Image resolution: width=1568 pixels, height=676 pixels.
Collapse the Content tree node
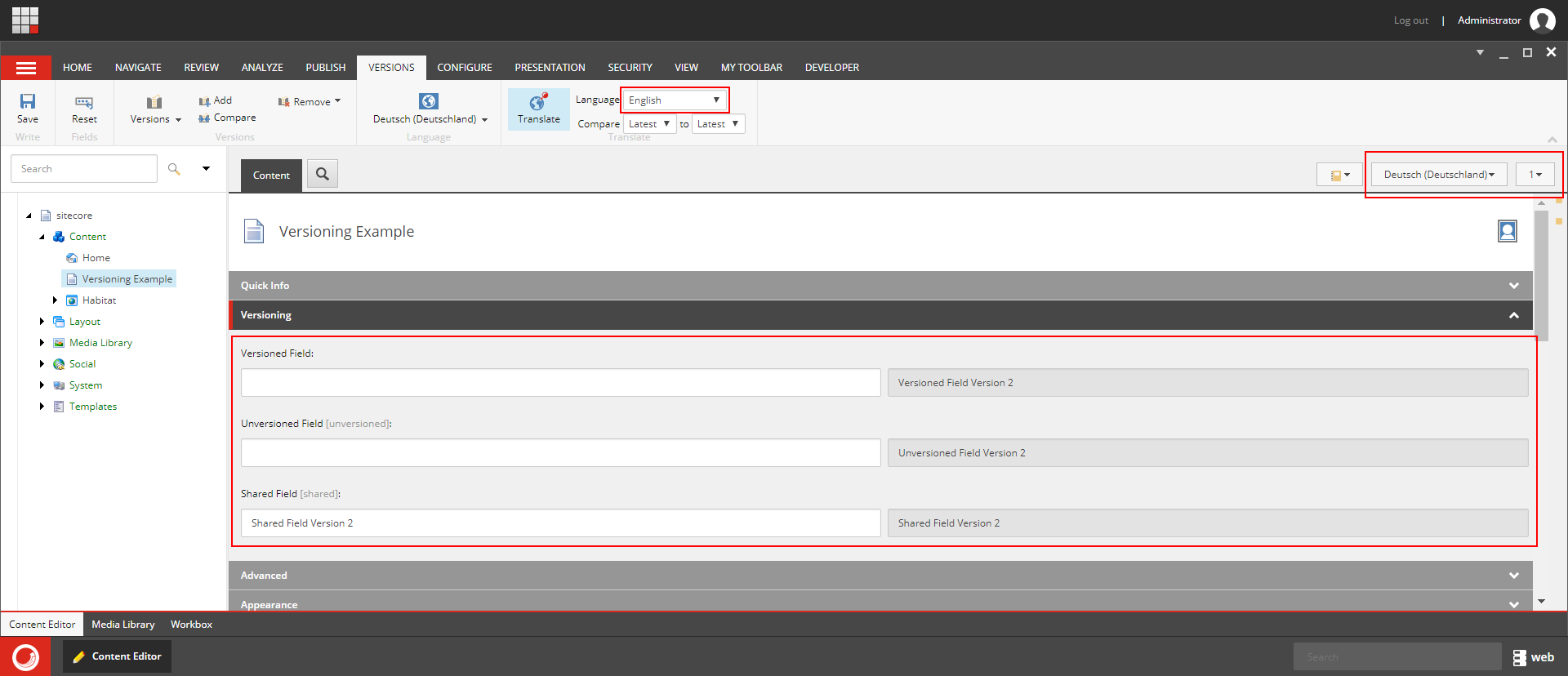tap(42, 237)
